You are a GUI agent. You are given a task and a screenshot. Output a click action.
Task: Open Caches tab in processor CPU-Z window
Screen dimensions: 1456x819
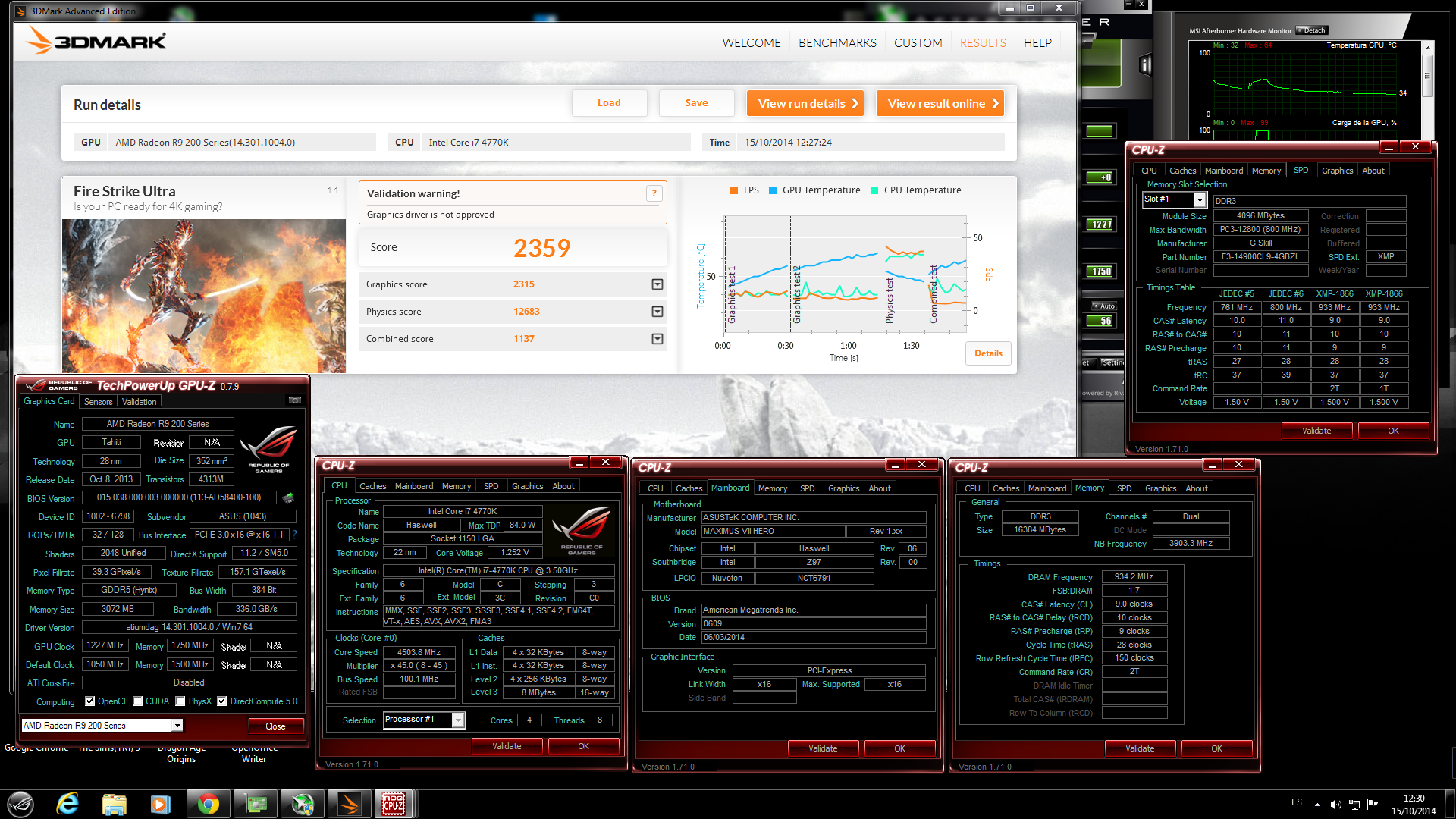point(372,486)
